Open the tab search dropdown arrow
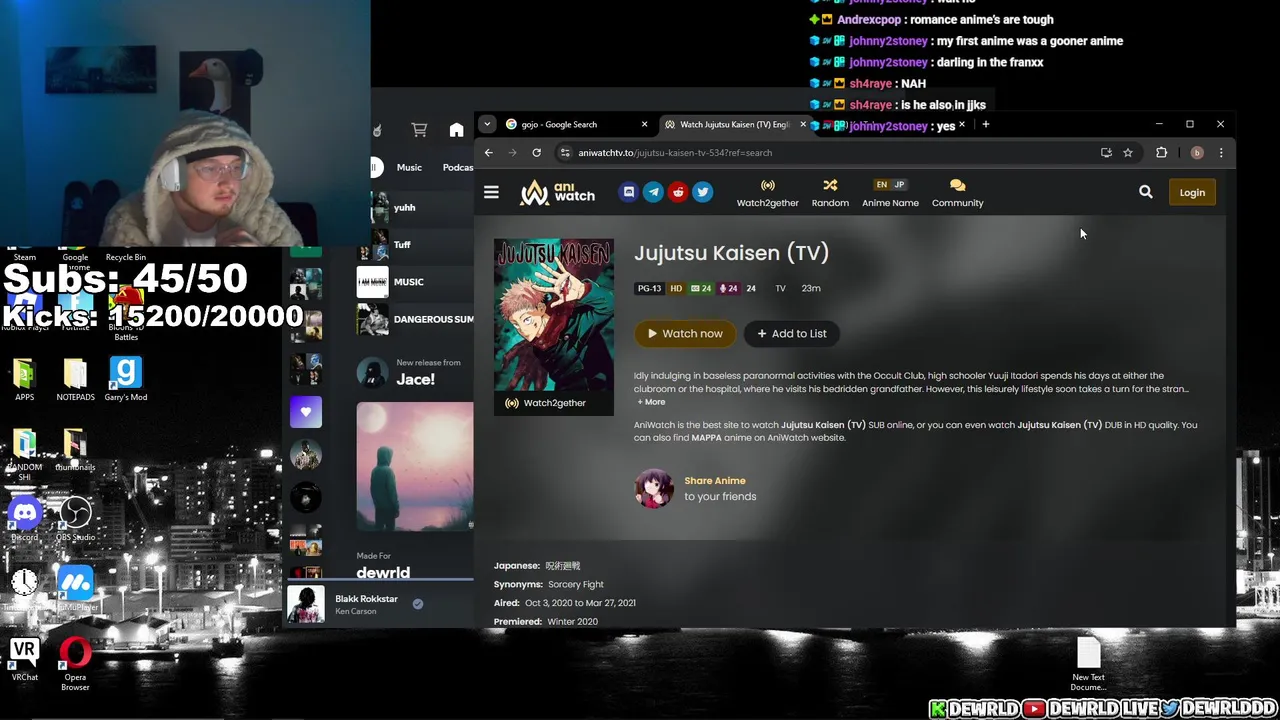1280x720 pixels. 487,125
